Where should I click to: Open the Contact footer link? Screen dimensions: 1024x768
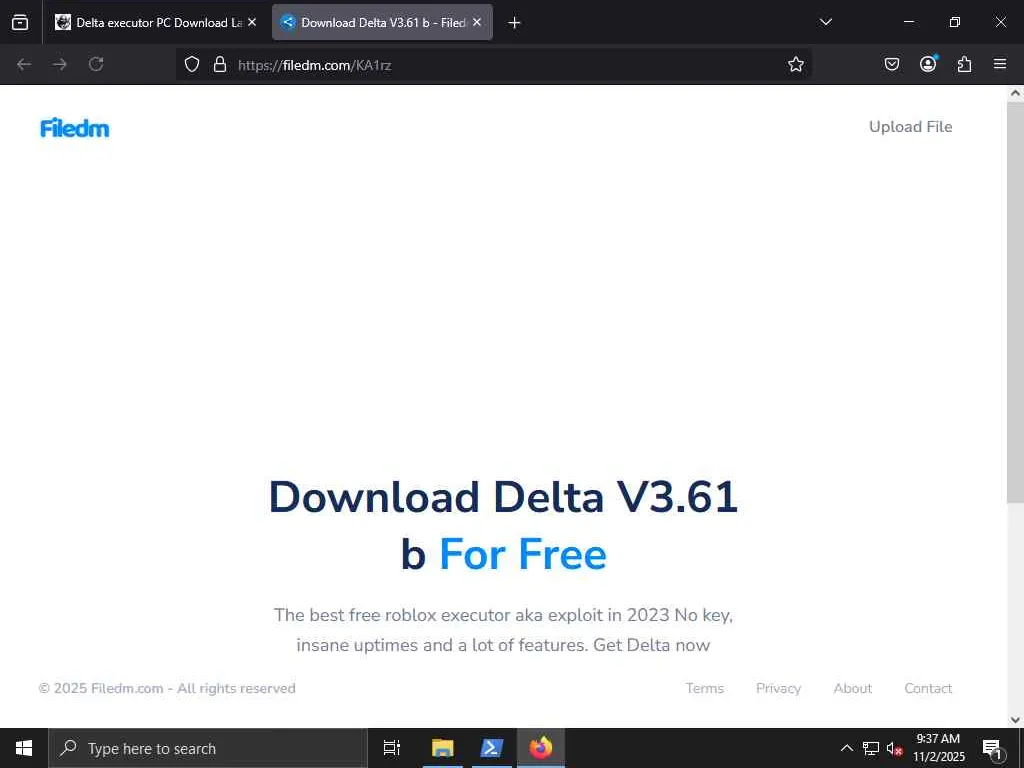coord(928,688)
